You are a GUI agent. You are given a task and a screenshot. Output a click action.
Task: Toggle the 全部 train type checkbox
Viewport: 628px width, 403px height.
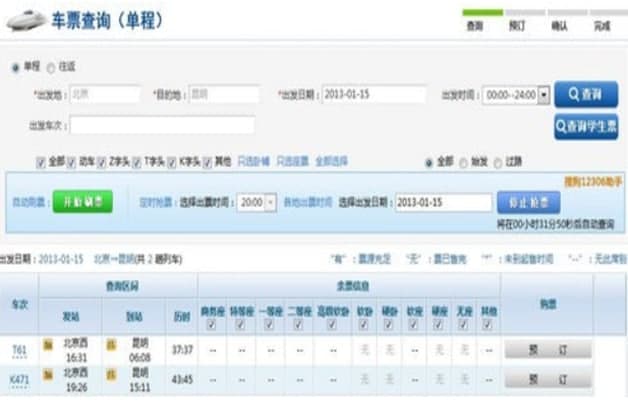[x=40, y=162]
